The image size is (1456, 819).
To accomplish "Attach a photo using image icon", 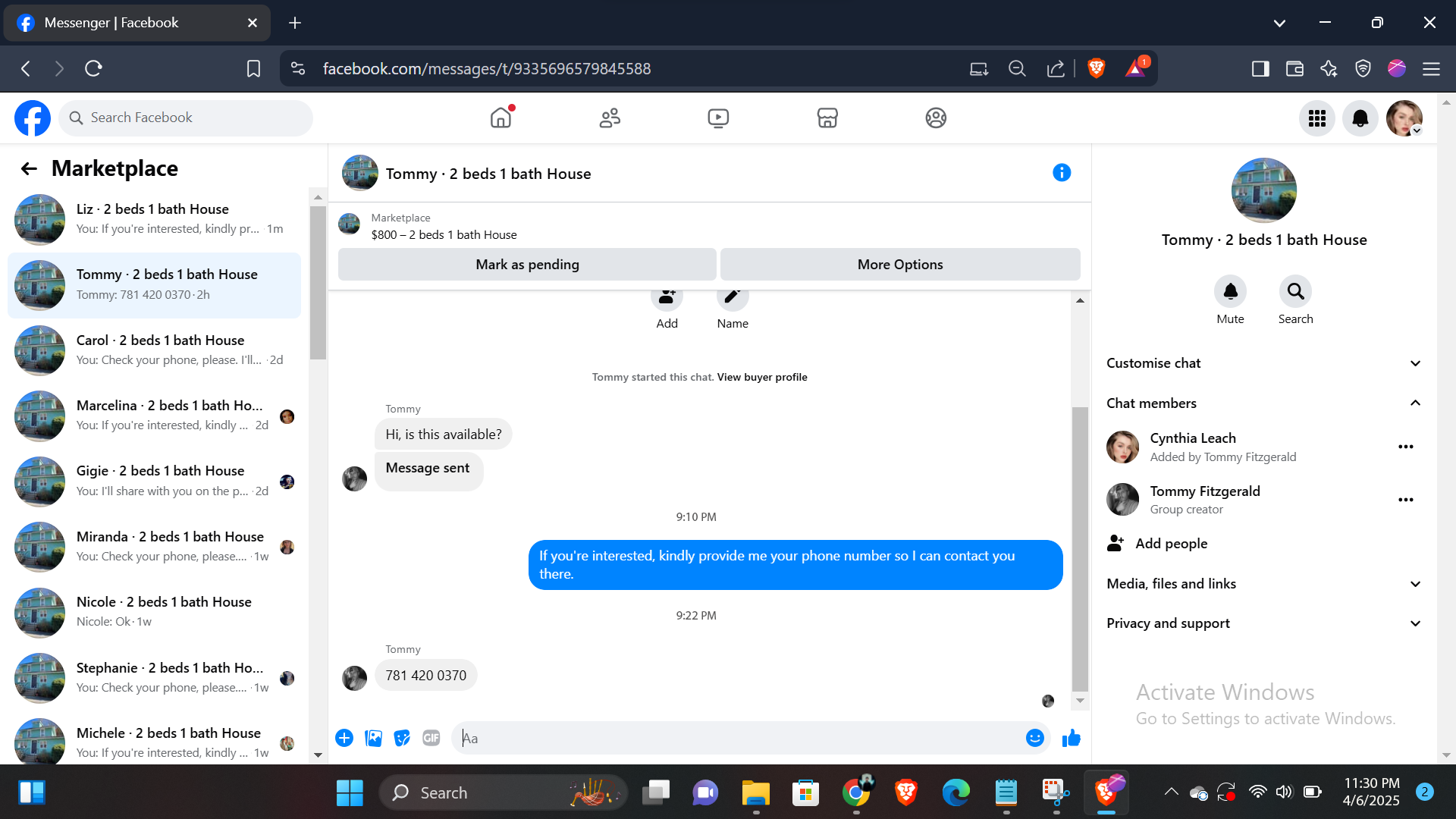I will tap(373, 738).
